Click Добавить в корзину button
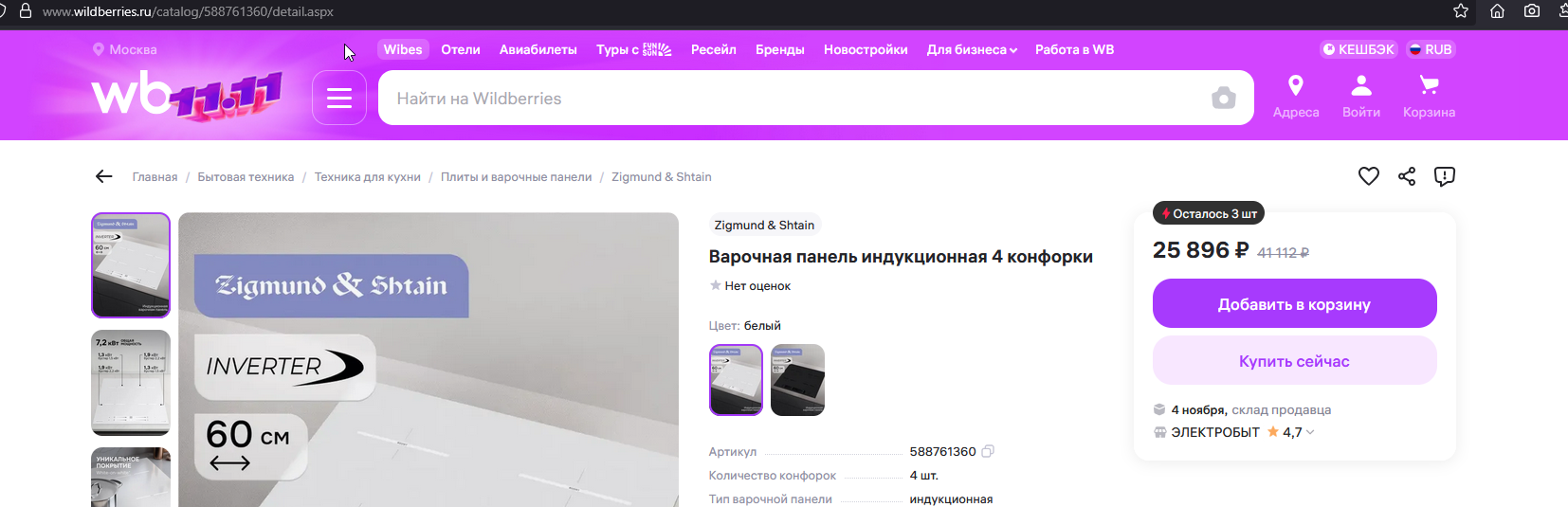1568x507 pixels. pyautogui.click(x=1295, y=303)
